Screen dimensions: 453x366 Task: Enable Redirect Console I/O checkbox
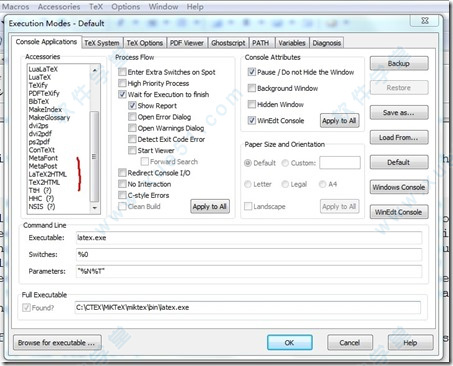[122, 173]
